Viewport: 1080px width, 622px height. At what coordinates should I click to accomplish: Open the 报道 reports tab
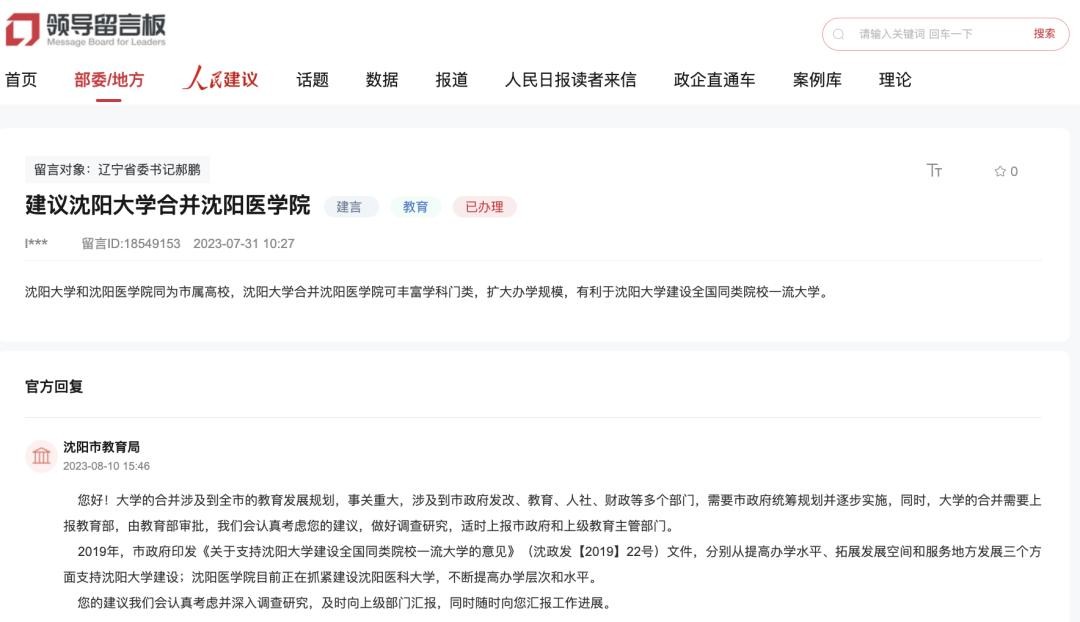(452, 80)
